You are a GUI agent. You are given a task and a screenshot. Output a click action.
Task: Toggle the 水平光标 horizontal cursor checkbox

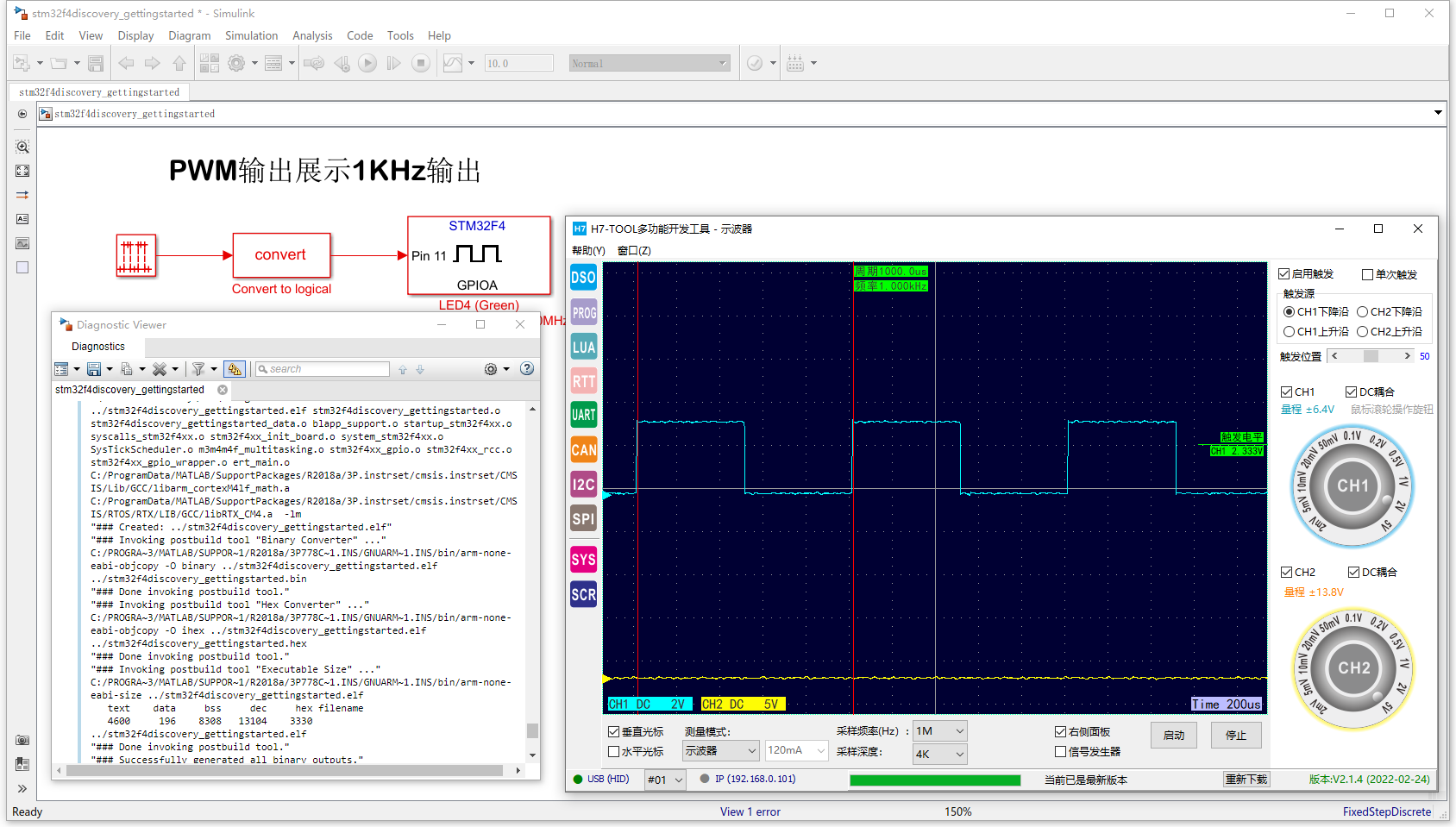[614, 751]
